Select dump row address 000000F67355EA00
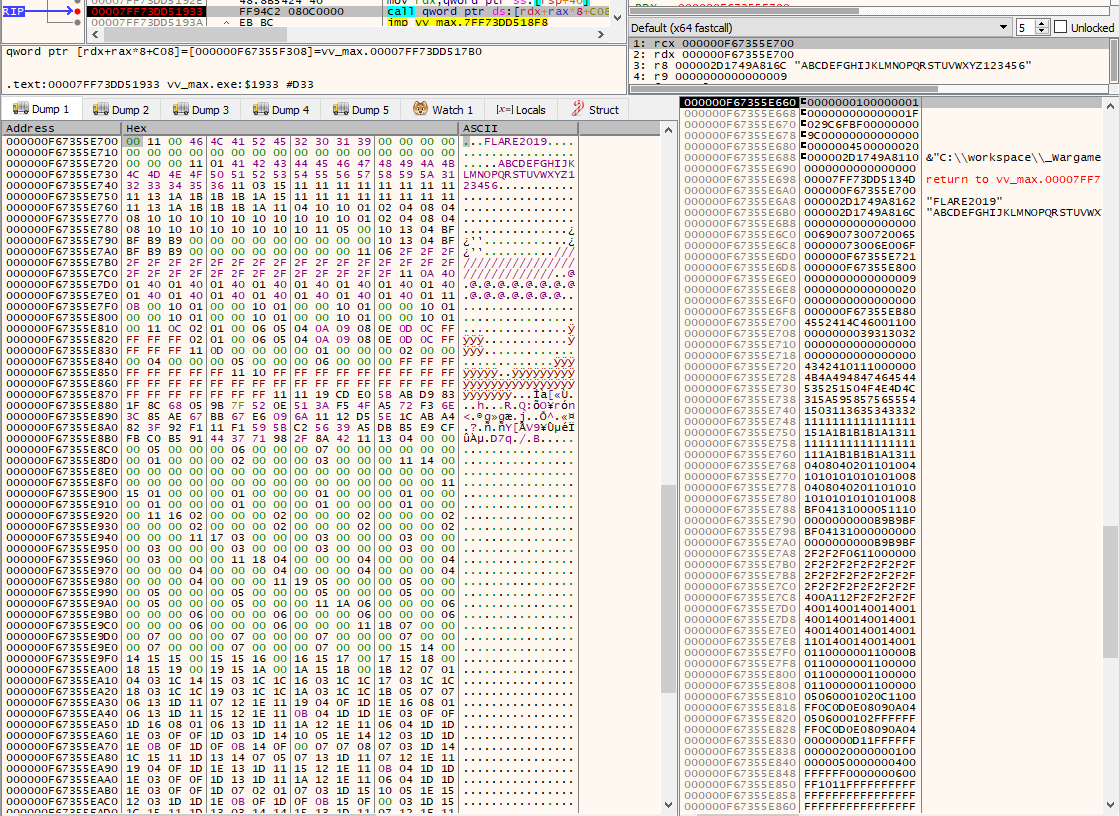The height and width of the screenshot is (816, 1119). click(62, 670)
